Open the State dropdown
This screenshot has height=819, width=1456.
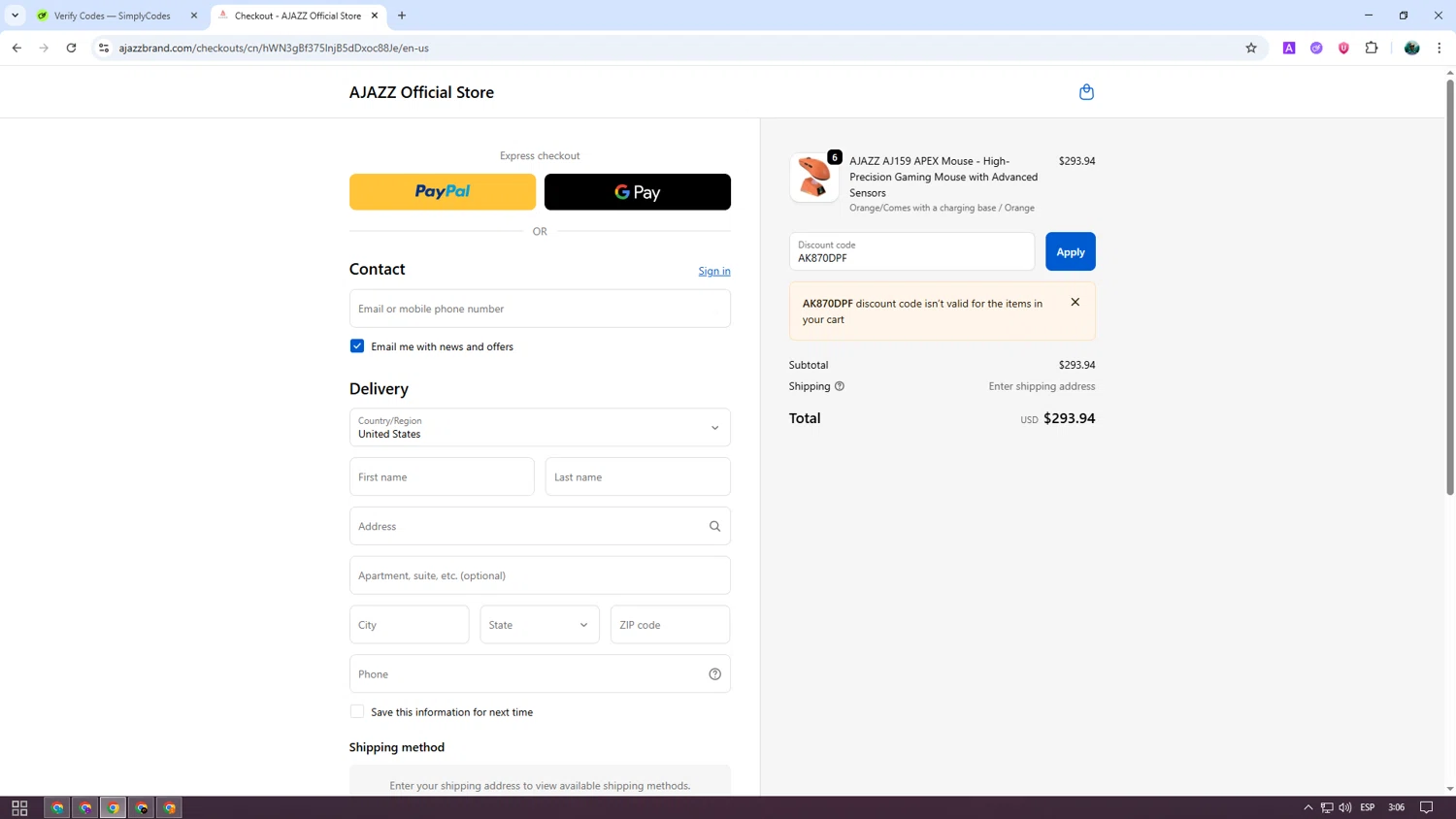(540, 625)
